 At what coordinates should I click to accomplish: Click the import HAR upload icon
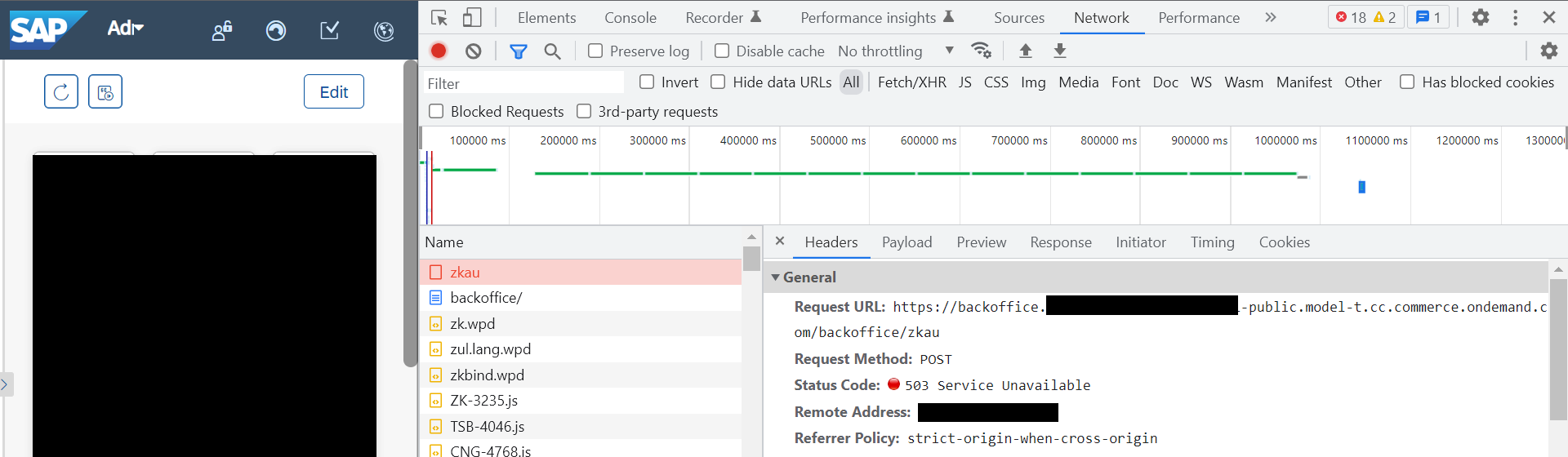click(x=1026, y=51)
